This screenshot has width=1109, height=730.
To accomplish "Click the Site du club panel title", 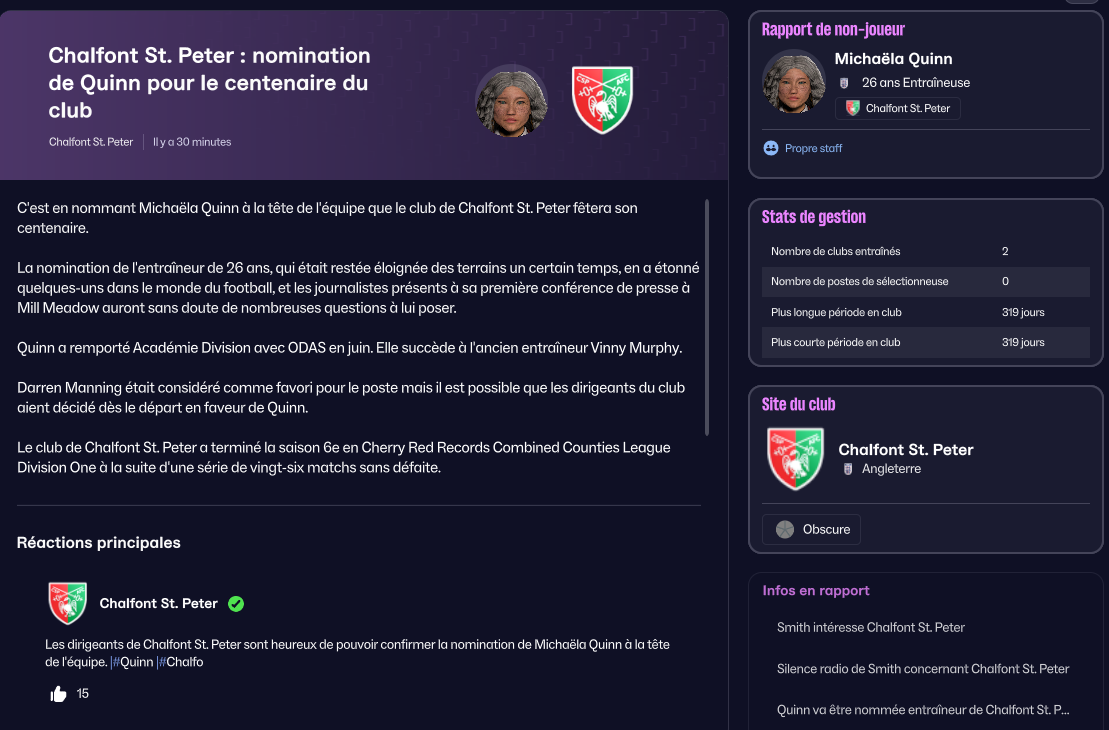I will tap(798, 404).
